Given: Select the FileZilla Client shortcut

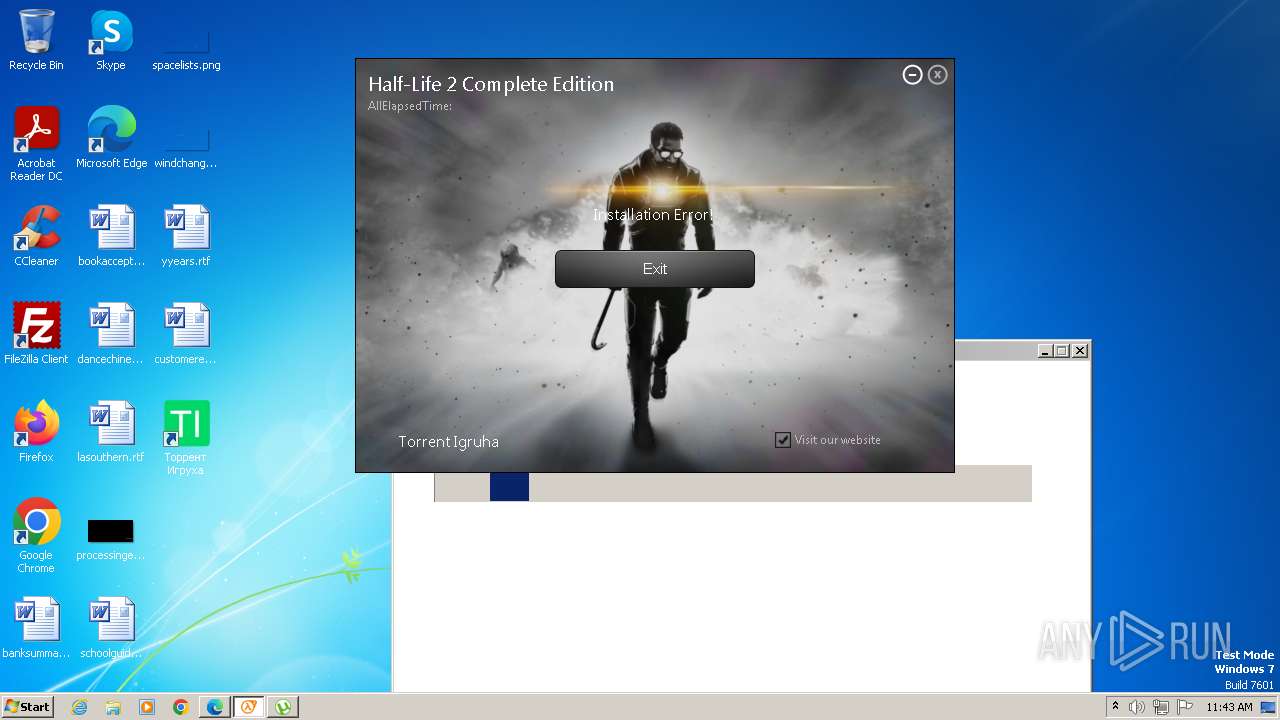Looking at the screenshot, I should (x=36, y=334).
